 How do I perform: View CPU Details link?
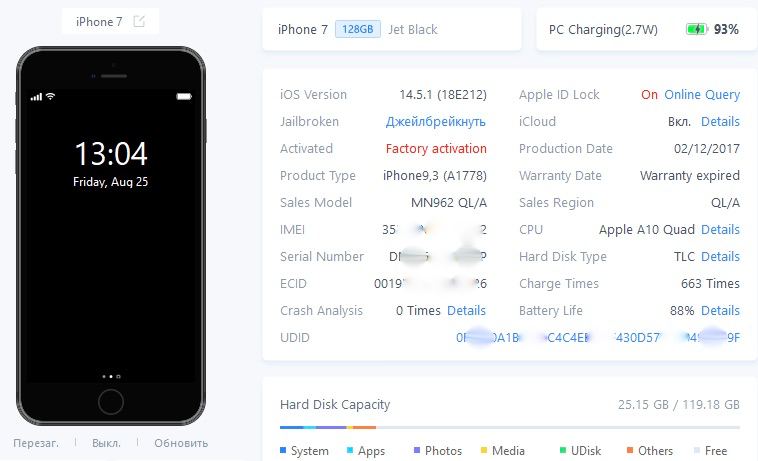(720, 230)
